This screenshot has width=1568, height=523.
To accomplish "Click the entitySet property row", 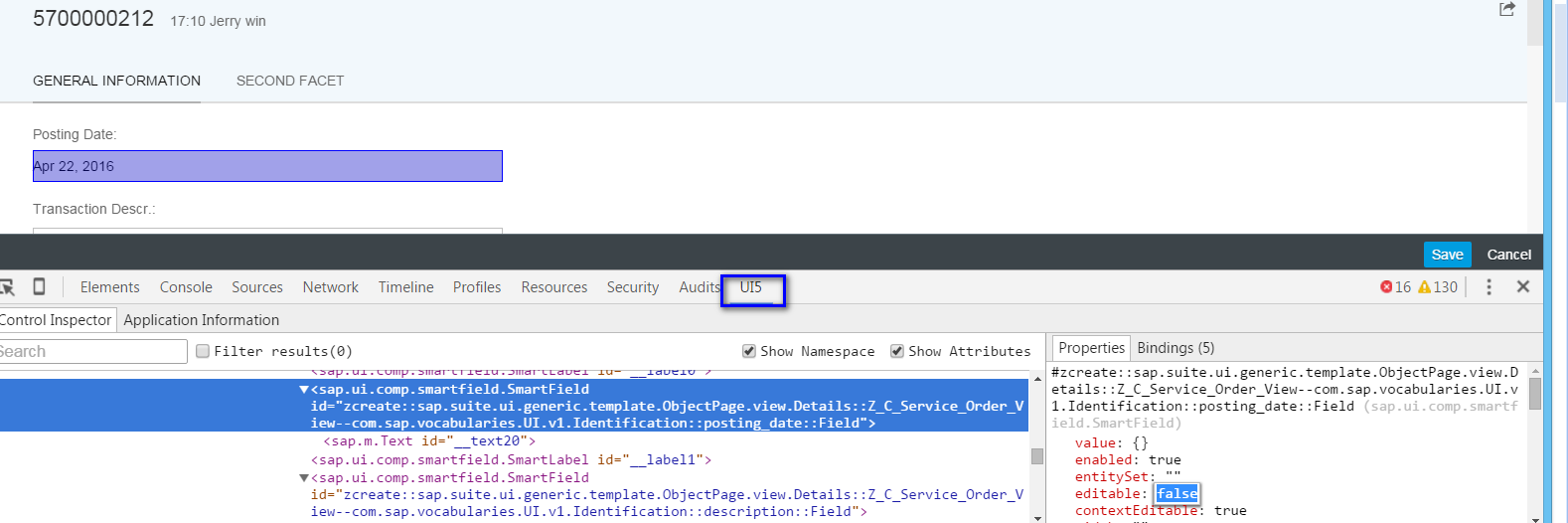I will [1128, 476].
